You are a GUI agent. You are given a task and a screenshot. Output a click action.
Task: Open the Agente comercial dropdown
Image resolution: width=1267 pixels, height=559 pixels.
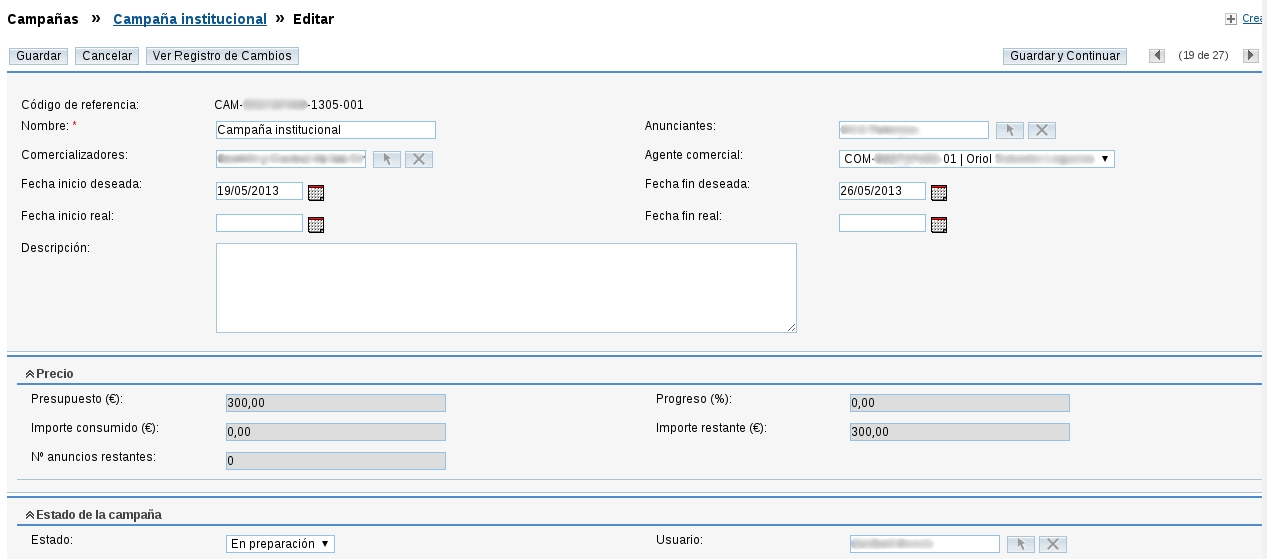[977, 159]
